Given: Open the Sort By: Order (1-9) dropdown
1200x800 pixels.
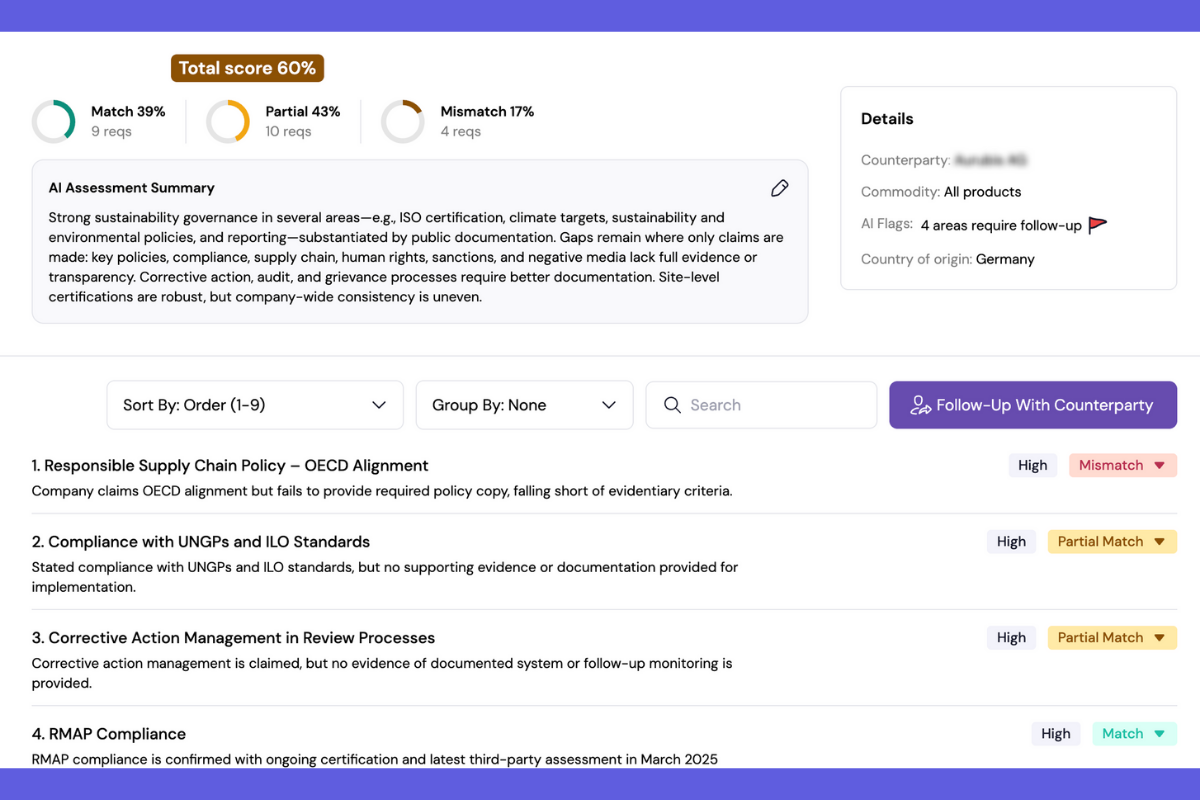Looking at the screenshot, I should (255, 405).
